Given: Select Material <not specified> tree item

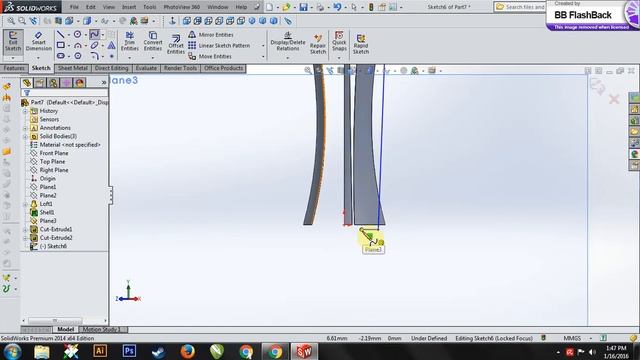Looking at the screenshot, I should pyautogui.click(x=70, y=145).
